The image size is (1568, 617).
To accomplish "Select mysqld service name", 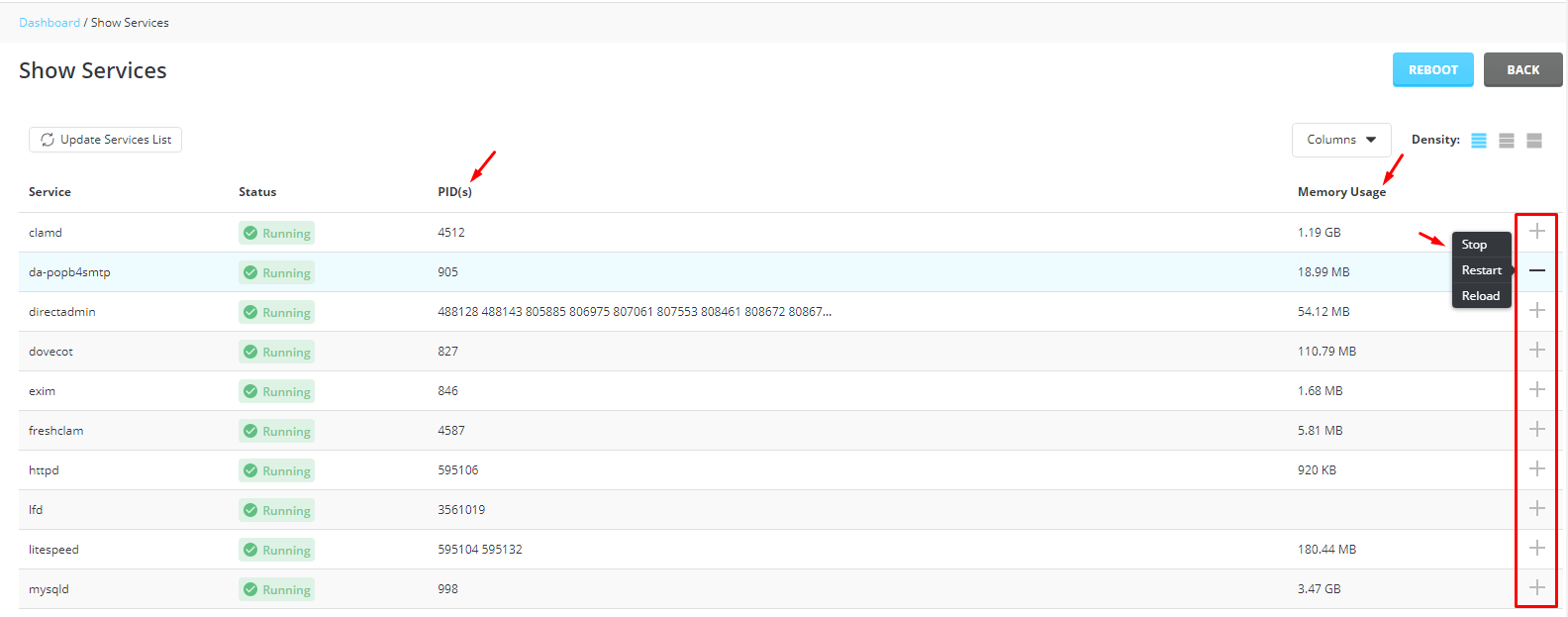I will (49, 589).
